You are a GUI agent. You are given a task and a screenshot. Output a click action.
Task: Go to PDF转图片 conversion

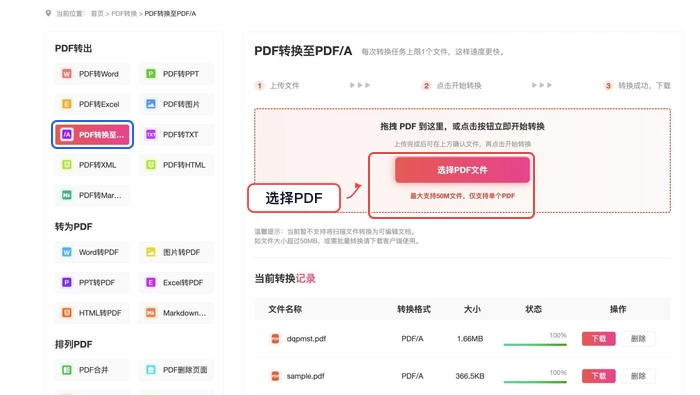[x=176, y=104]
